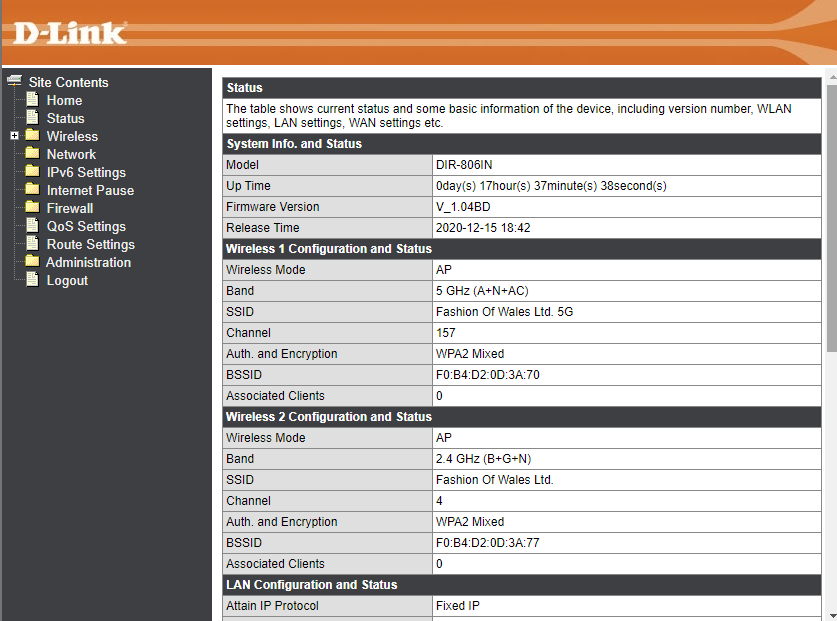Log out using the Logout link
The height and width of the screenshot is (621, 837).
67,280
